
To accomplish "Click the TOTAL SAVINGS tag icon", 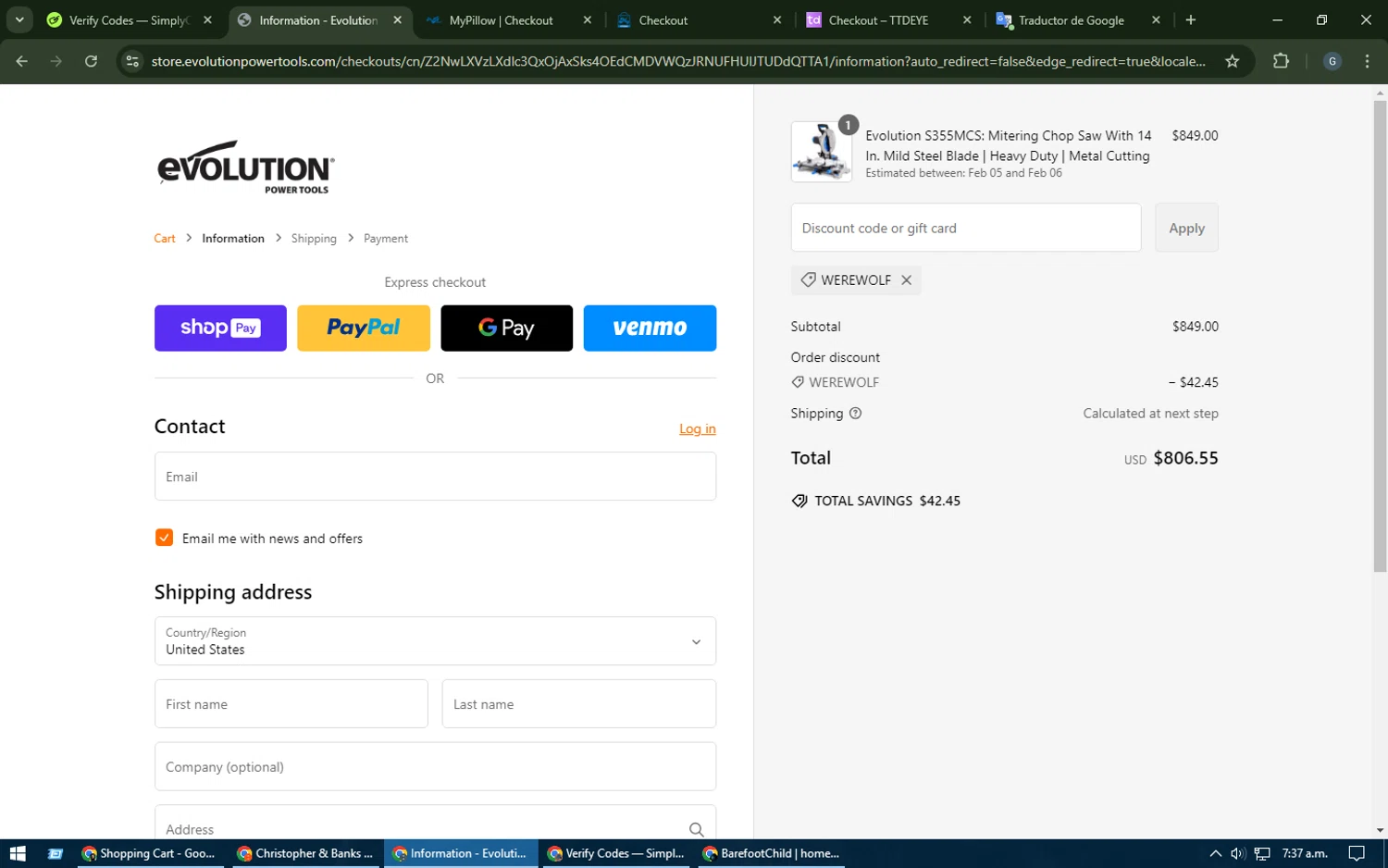I will pyautogui.click(x=799, y=501).
